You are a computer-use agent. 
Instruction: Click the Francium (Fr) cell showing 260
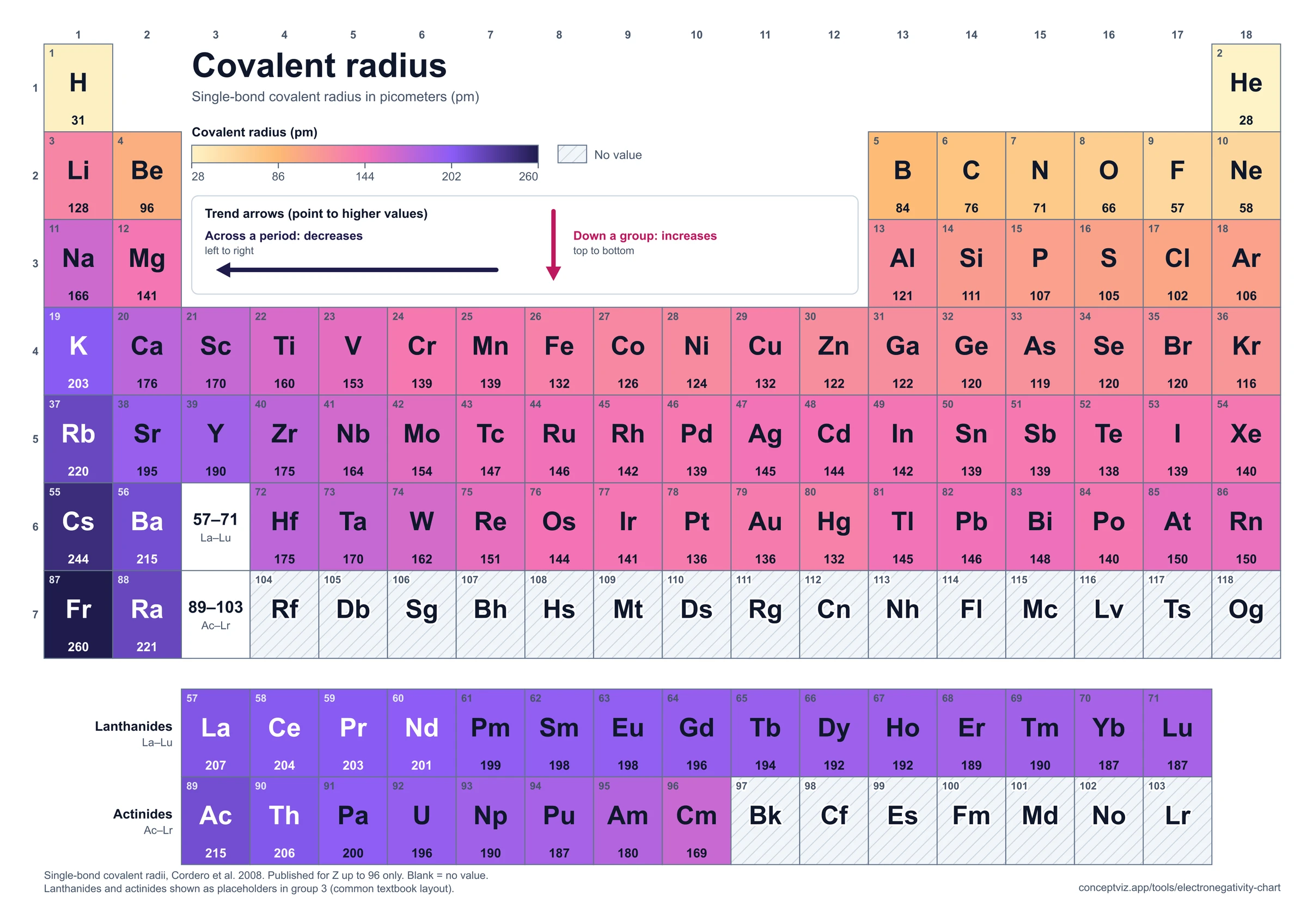78,614
